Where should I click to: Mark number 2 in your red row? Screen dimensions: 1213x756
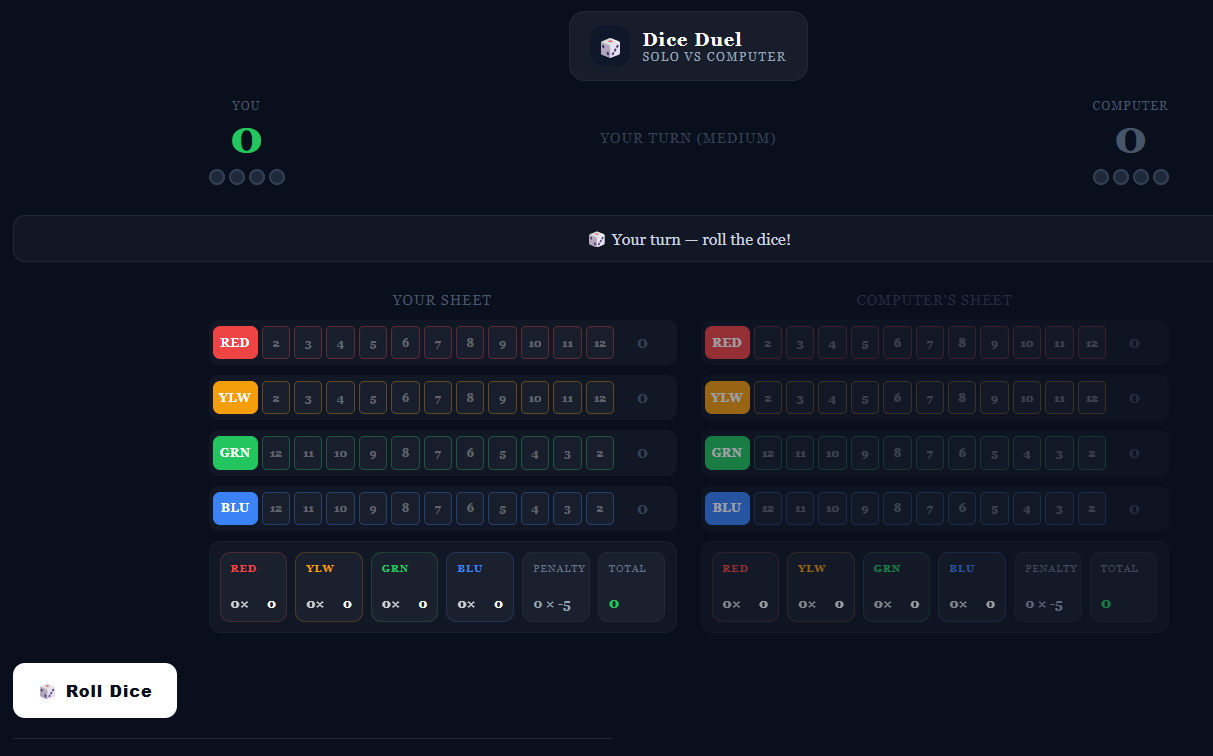pos(275,343)
